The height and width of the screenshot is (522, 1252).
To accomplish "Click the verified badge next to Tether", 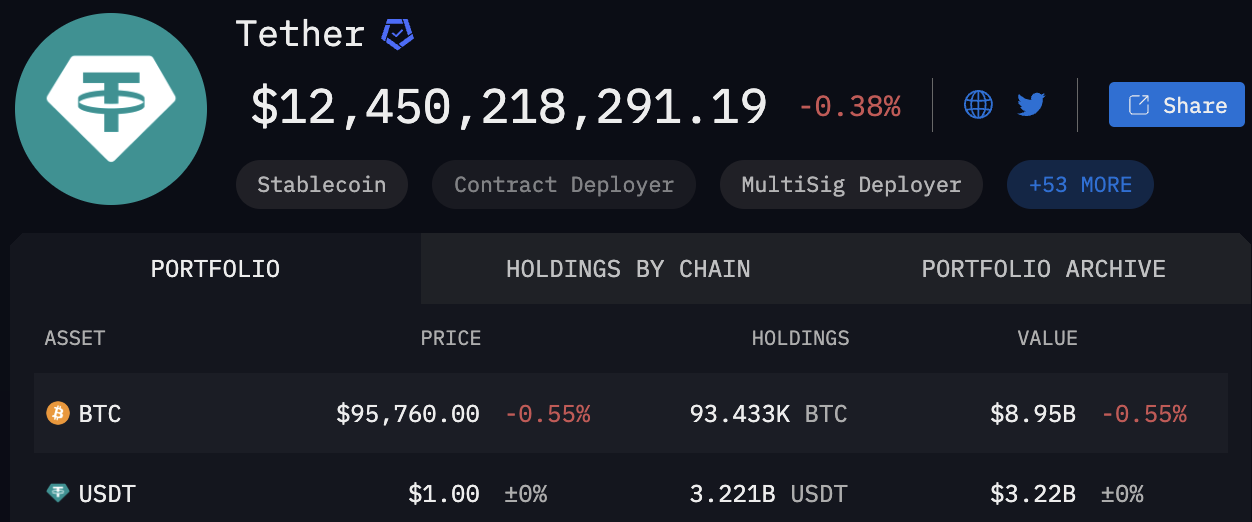I will coord(397,35).
